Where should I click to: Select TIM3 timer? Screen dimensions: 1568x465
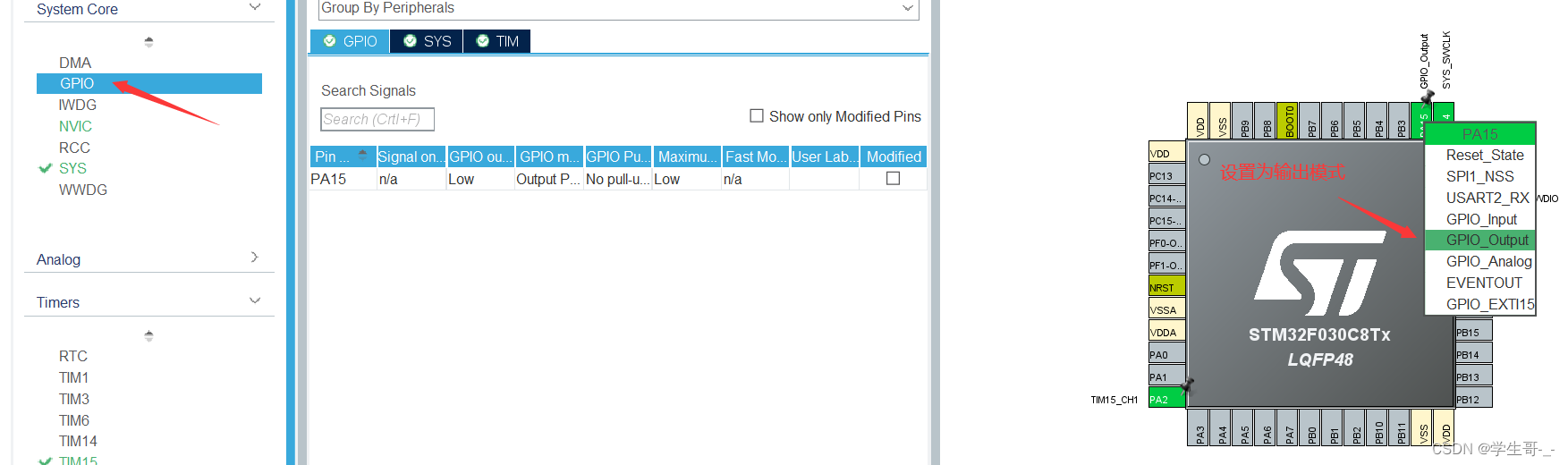(x=74, y=399)
